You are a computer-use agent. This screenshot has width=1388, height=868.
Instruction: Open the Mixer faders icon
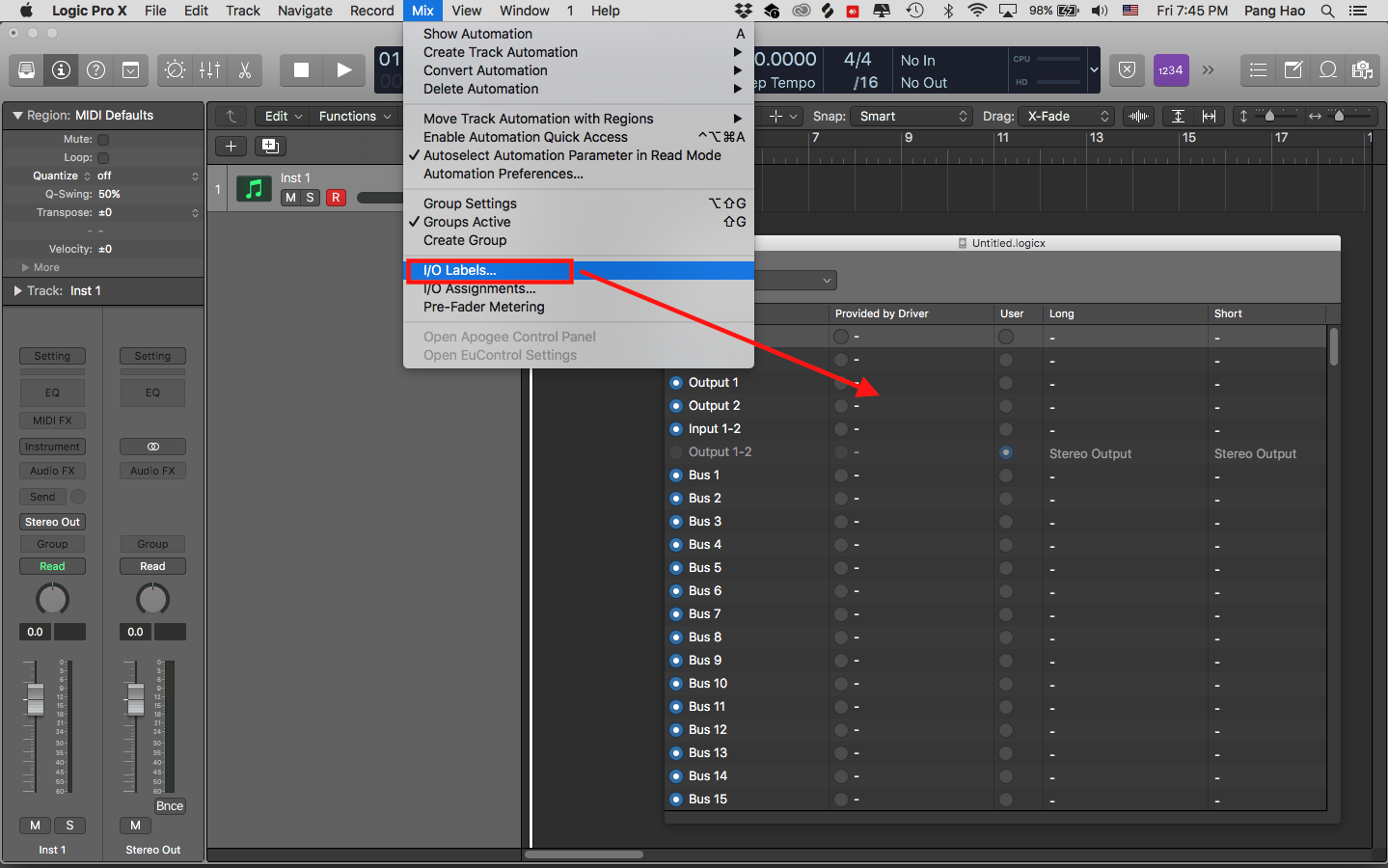pos(209,69)
